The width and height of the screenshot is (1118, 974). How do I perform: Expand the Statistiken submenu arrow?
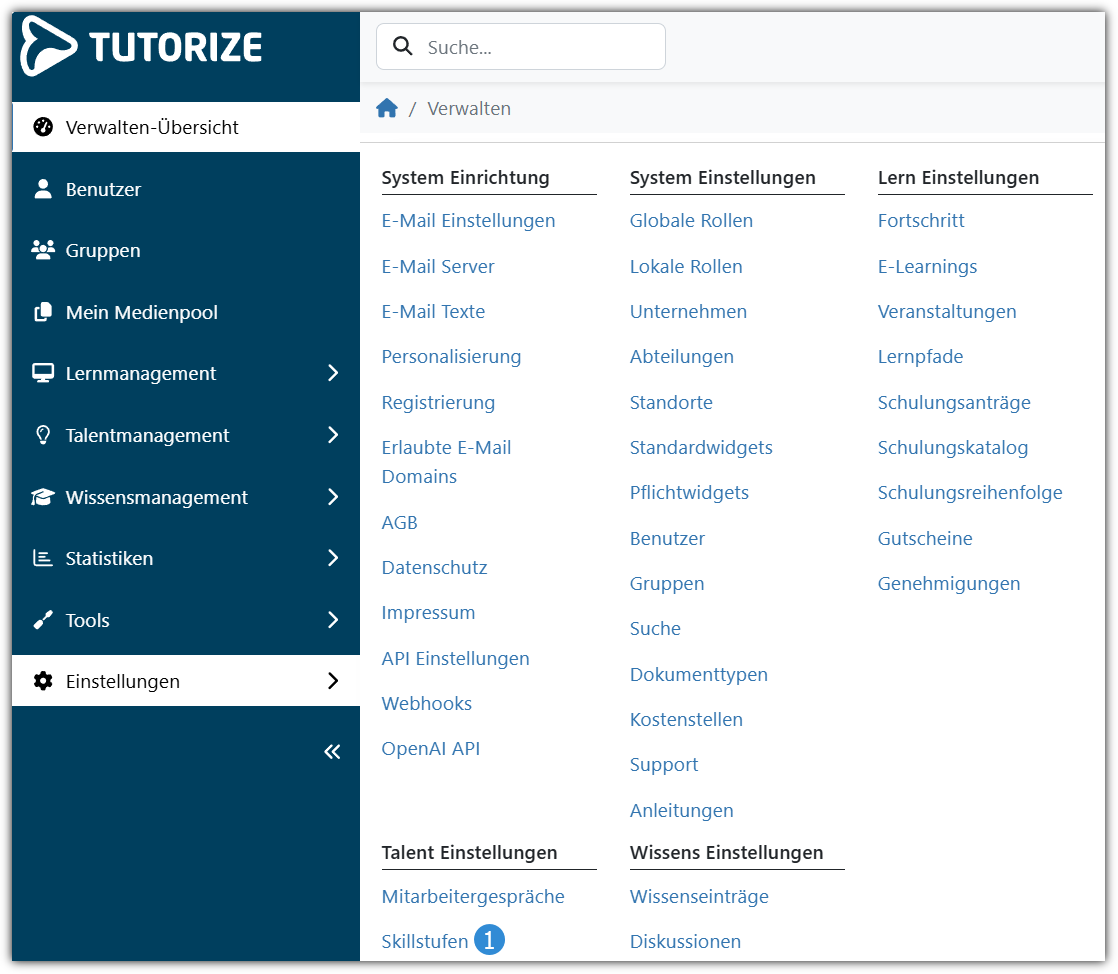[333, 558]
